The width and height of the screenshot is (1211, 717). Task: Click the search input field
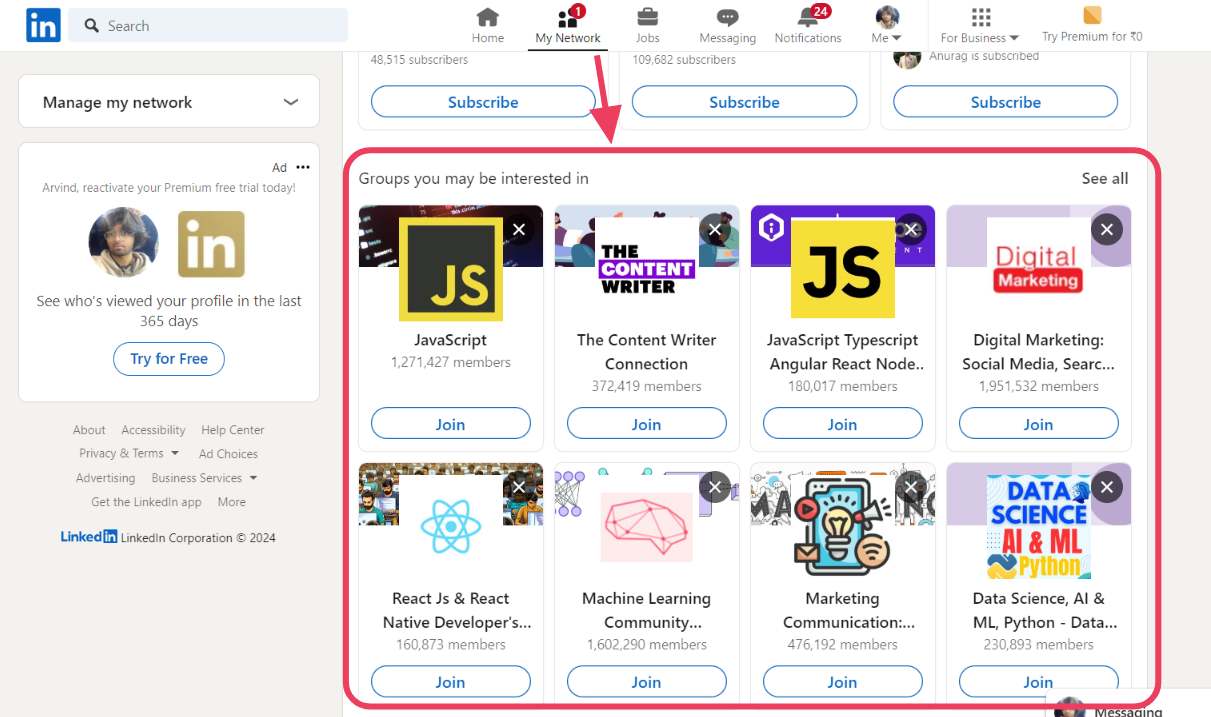click(208, 25)
